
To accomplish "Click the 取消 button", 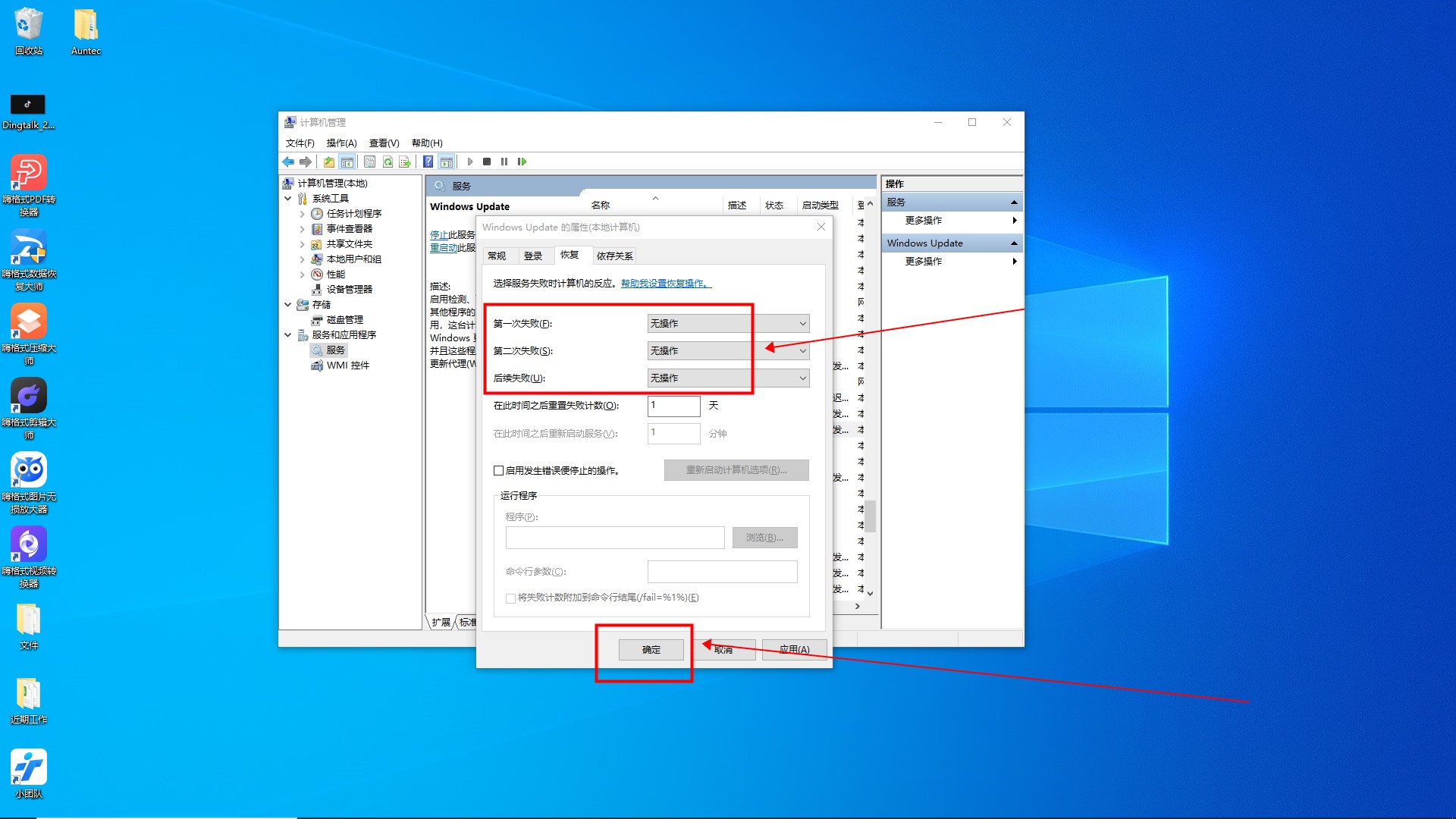I will tap(723, 650).
